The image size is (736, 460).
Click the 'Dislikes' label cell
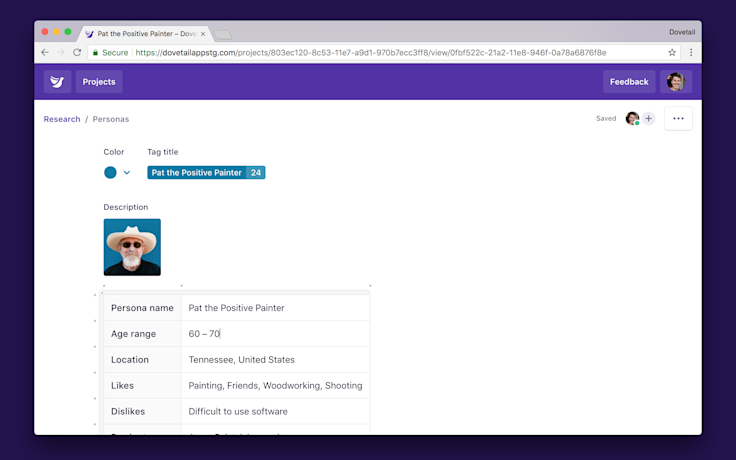(x=142, y=411)
